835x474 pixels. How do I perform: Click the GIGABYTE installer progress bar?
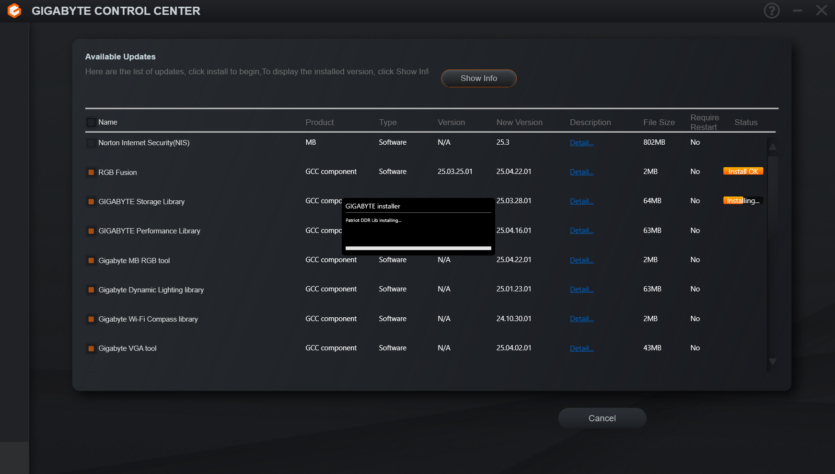click(x=418, y=248)
